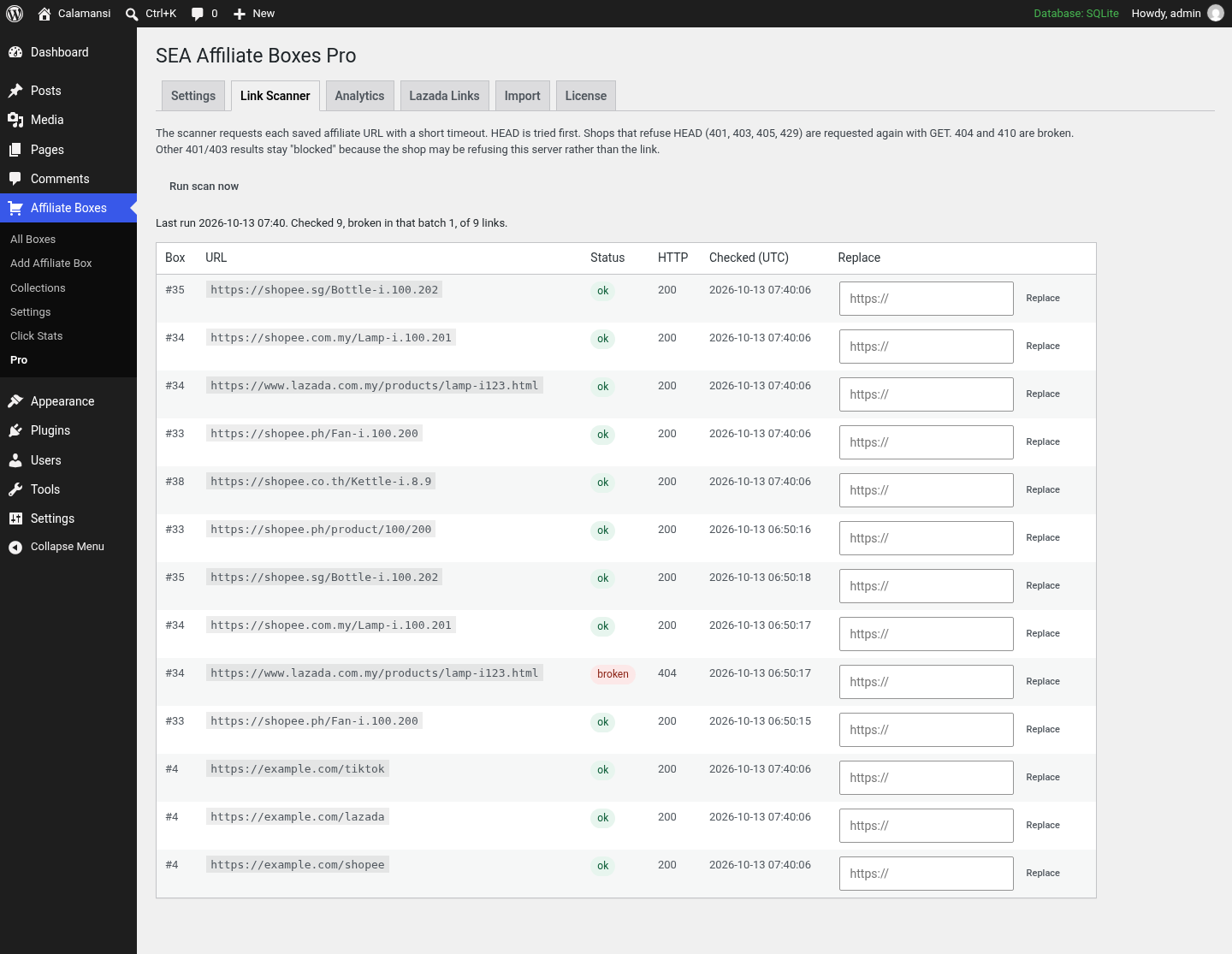Open the comments bubble icon in admin bar
The height and width of the screenshot is (954, 1232).
click(x=198, y=14)
